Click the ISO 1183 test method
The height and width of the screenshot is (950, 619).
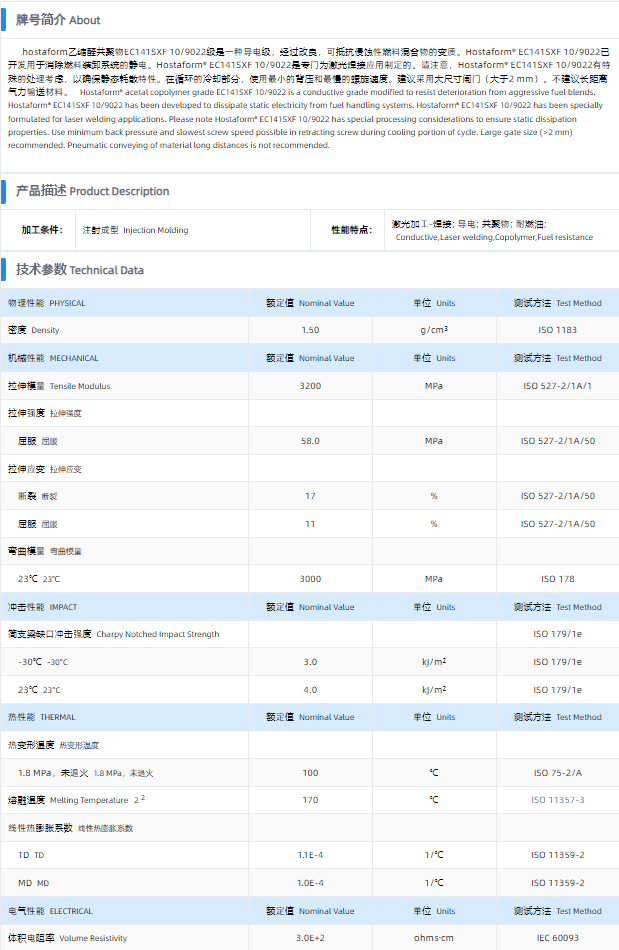point(557,330)
